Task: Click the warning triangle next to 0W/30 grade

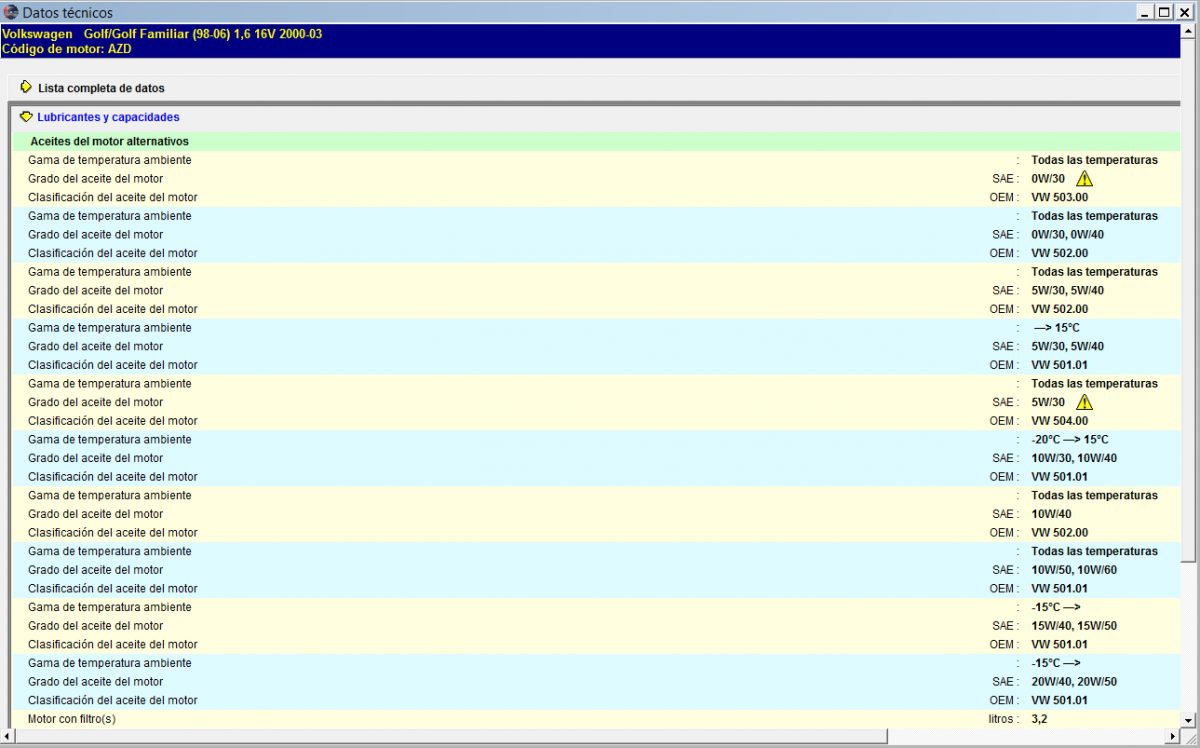Action: click(x=1084, y=178)
